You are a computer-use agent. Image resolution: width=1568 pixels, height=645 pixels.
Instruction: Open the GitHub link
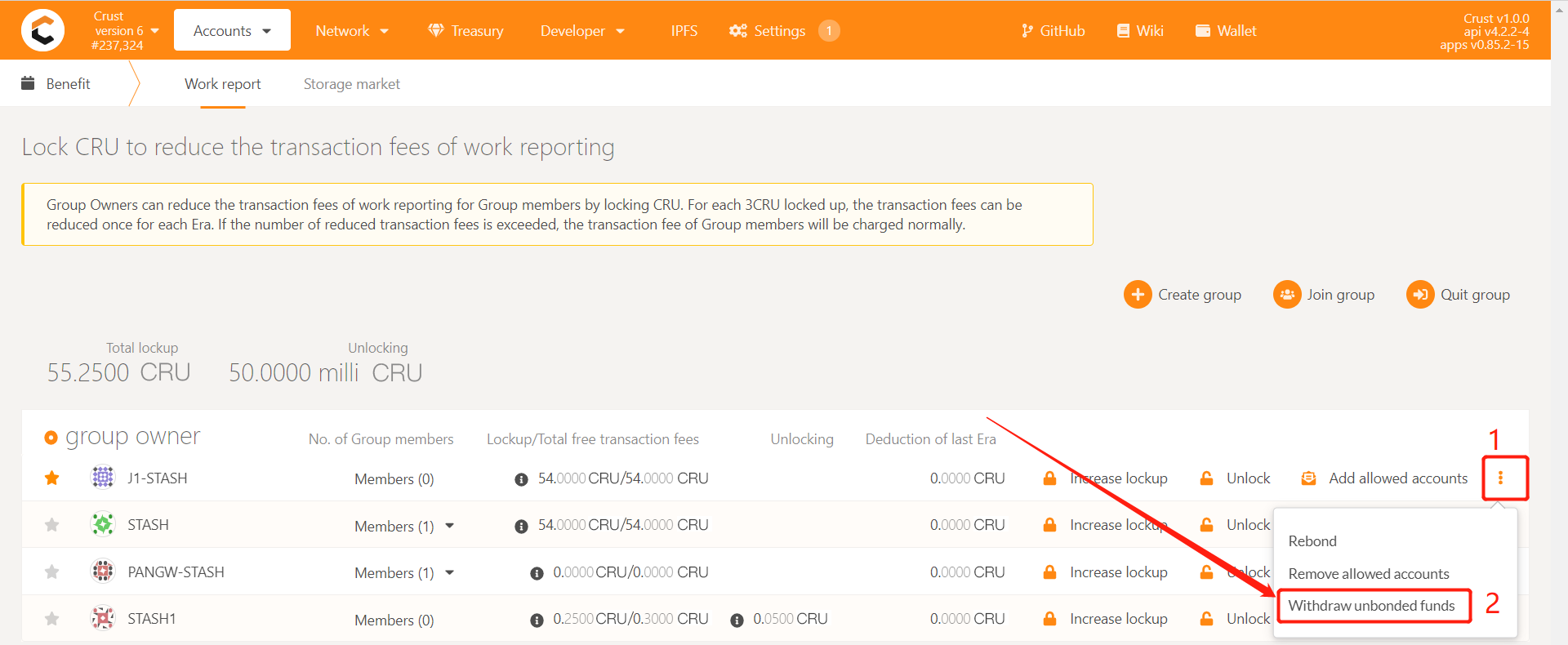coord(1053,30)
